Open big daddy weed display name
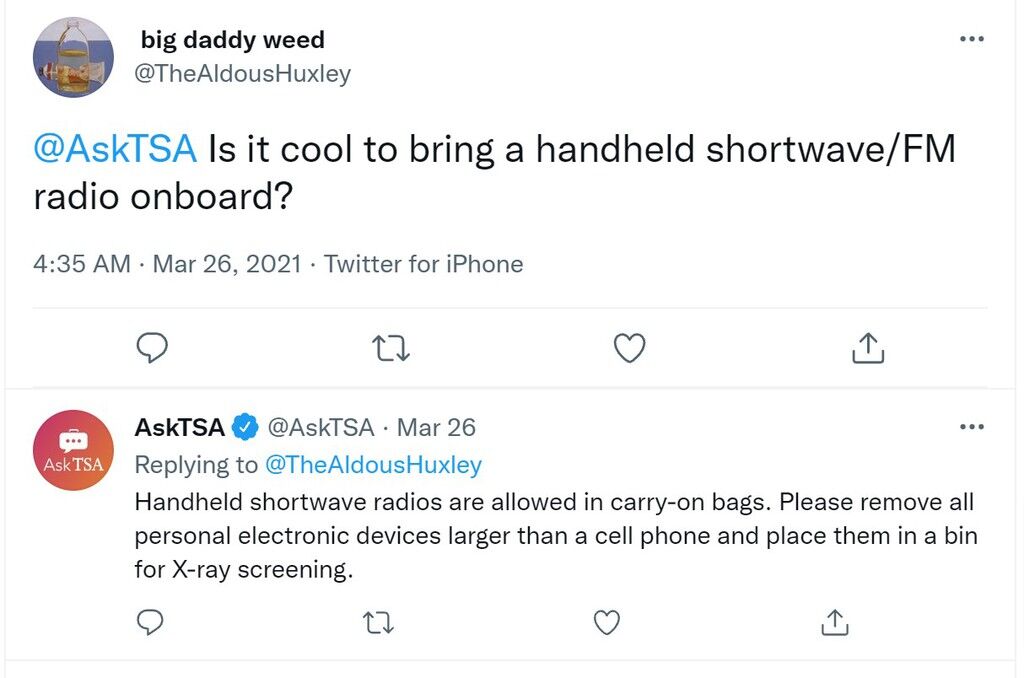 232,40
